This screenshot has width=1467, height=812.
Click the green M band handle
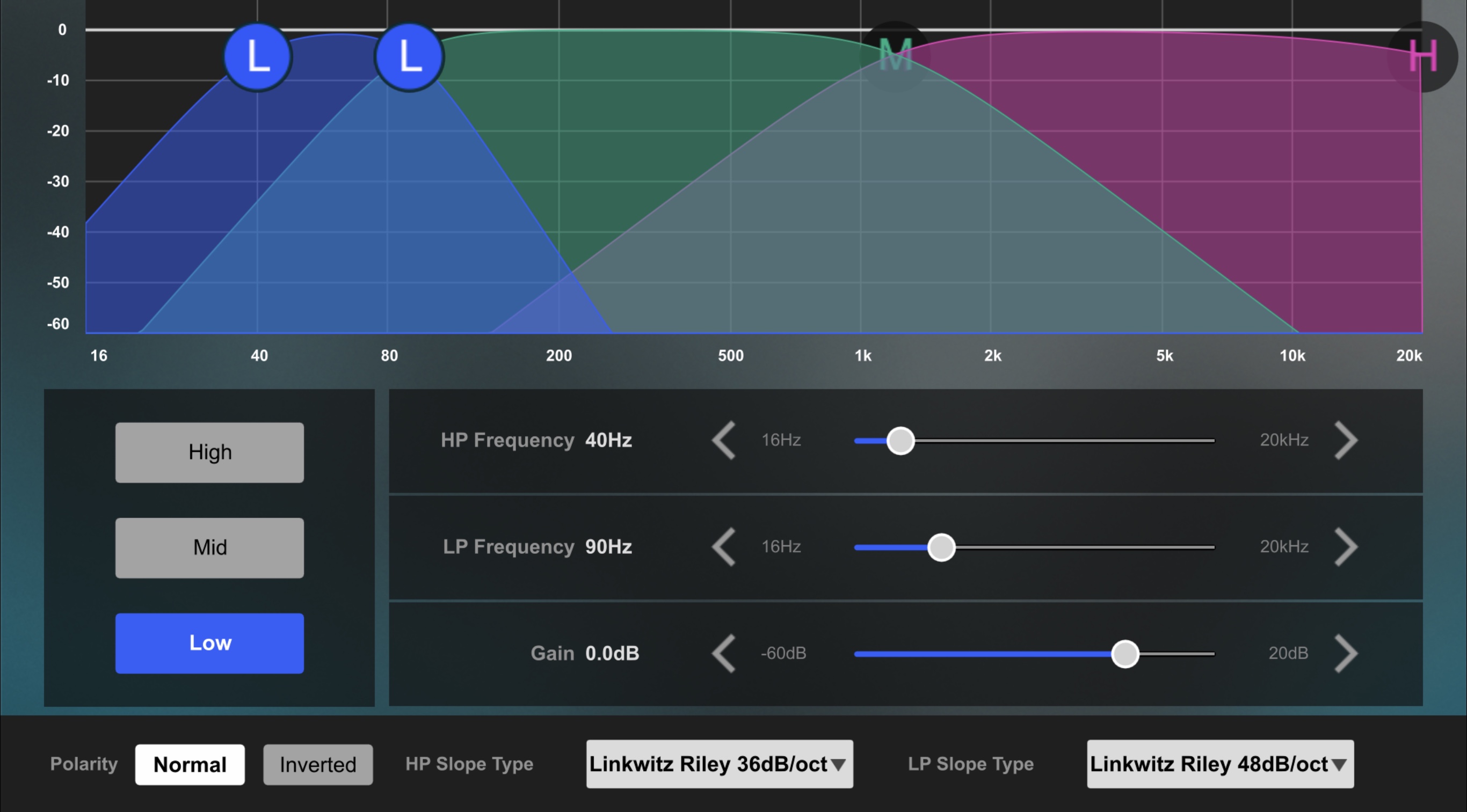pyautogui.click(x=895, y=56)
